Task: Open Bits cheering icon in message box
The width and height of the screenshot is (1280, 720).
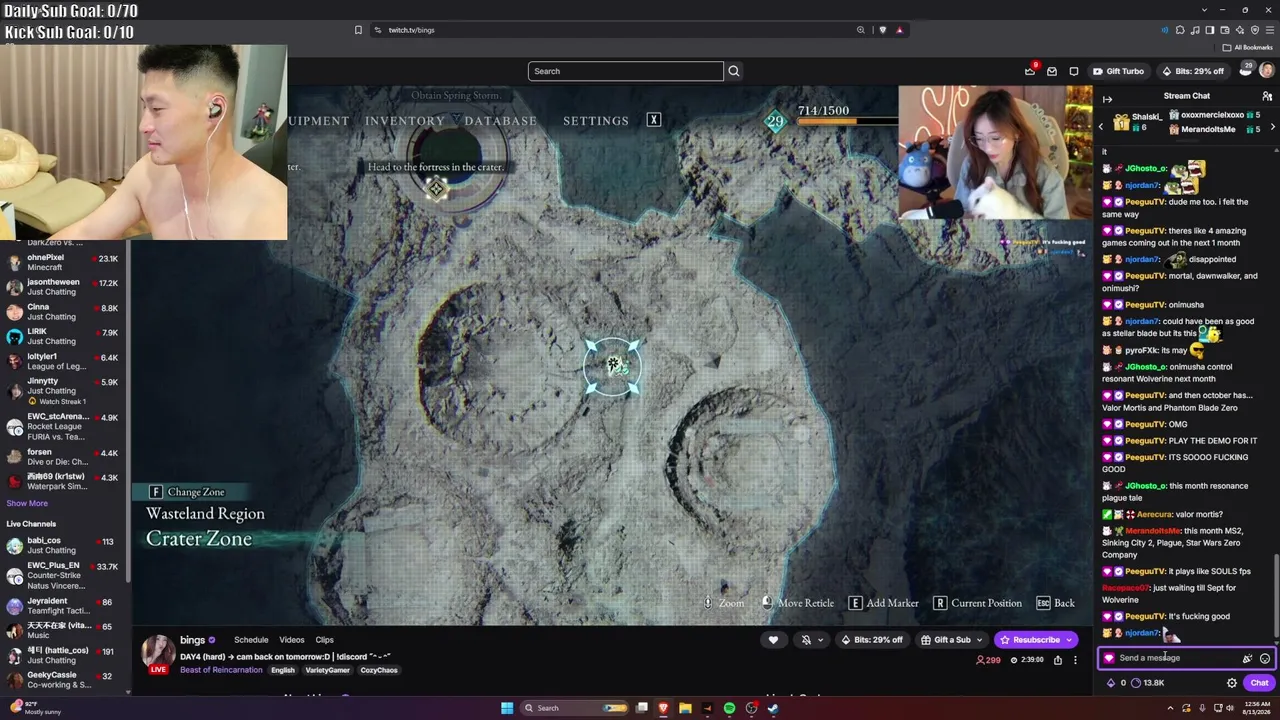Action: point(1247,658)
